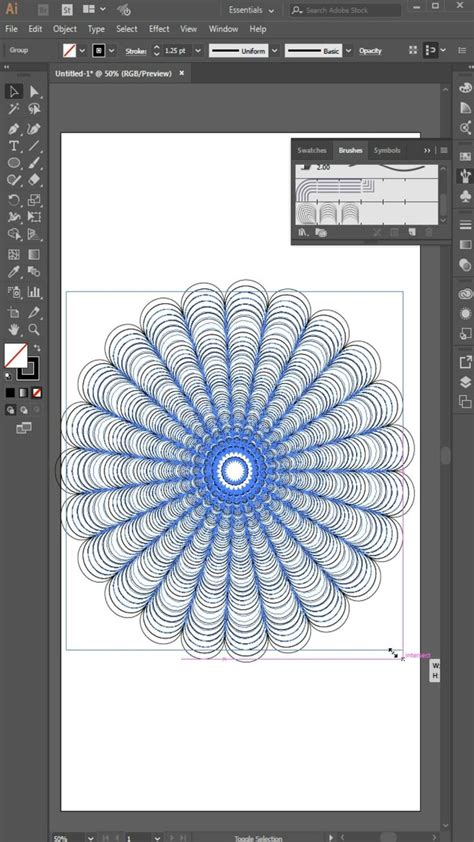Change the screen mode
474x842 pixels.
click(x=24, y=428)
